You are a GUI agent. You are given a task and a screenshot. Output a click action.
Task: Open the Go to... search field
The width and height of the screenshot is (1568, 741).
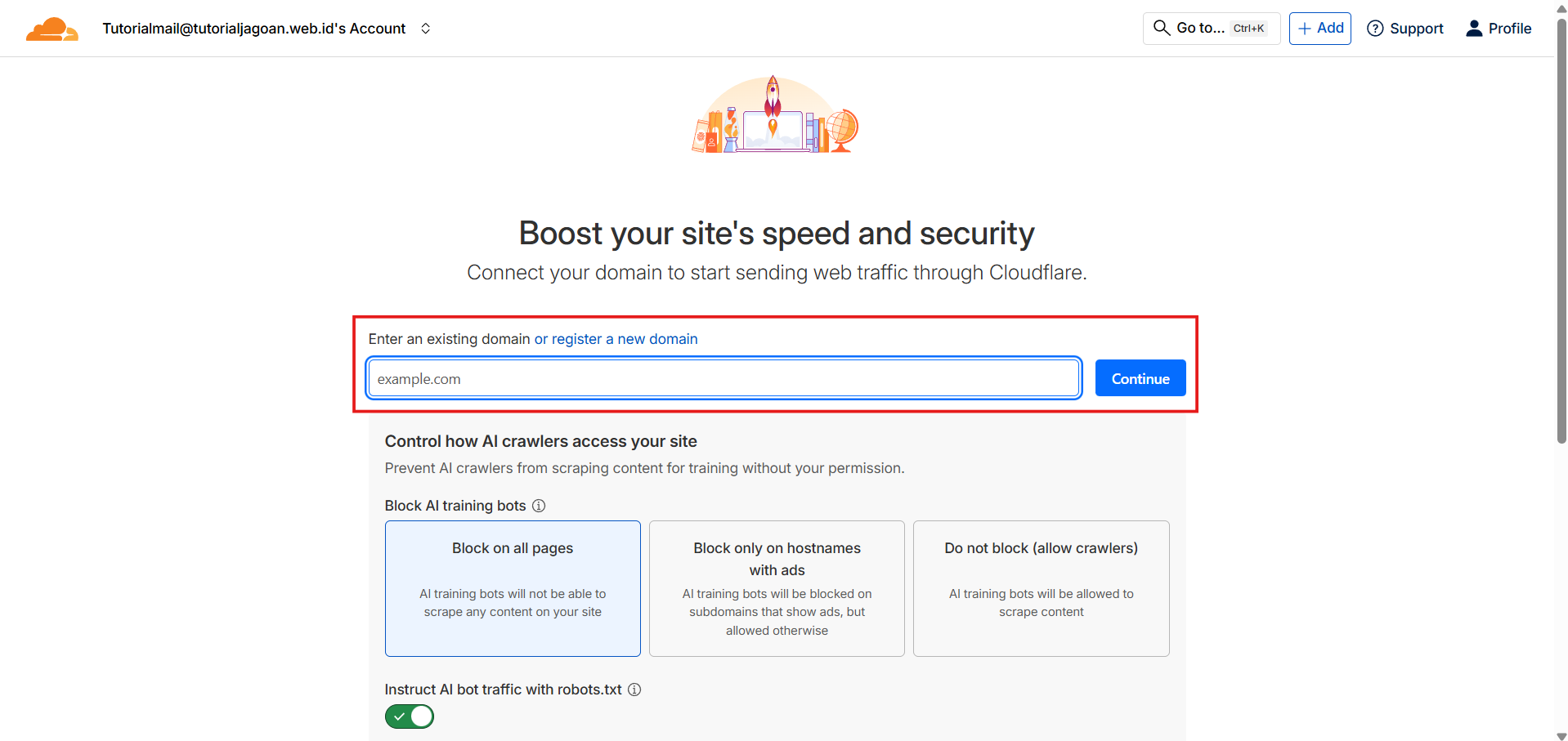(x=1202, y=28)
